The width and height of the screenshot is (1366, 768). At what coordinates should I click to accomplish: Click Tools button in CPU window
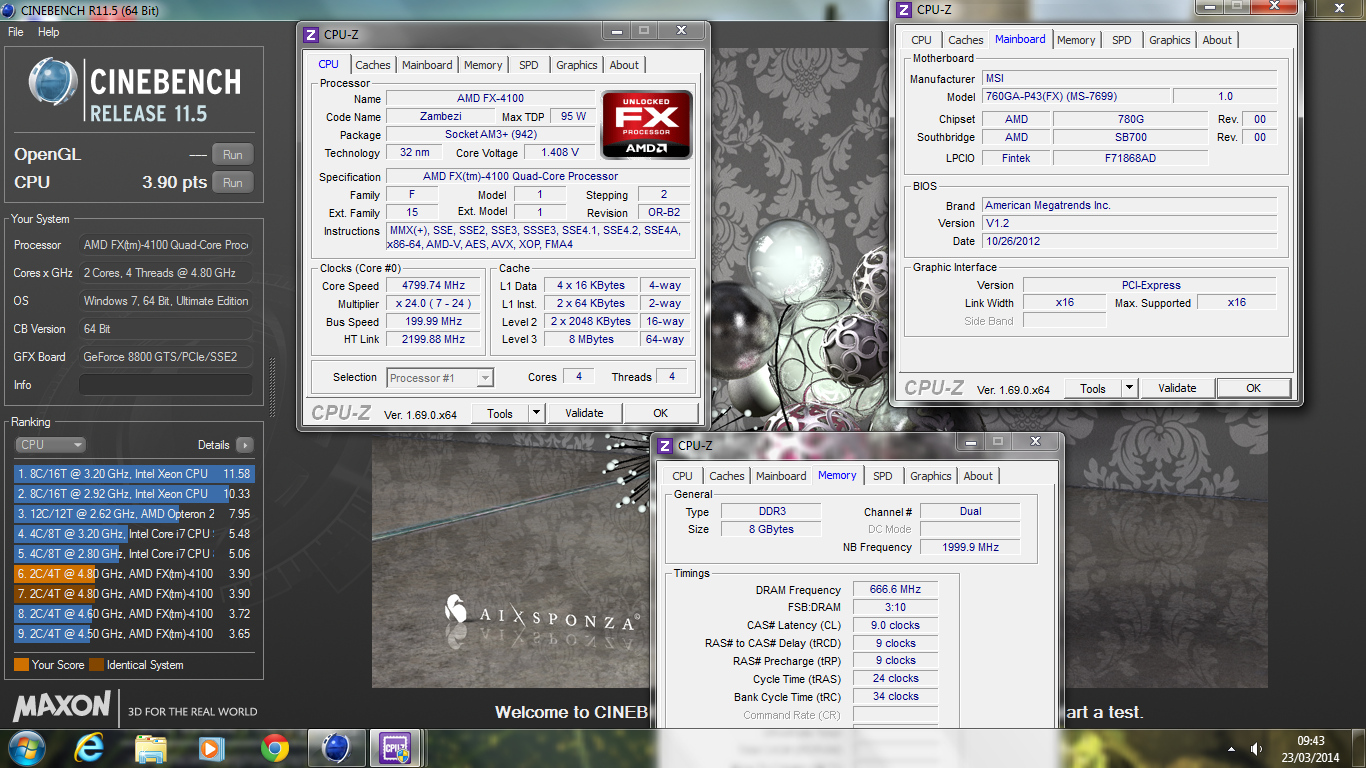500,413
